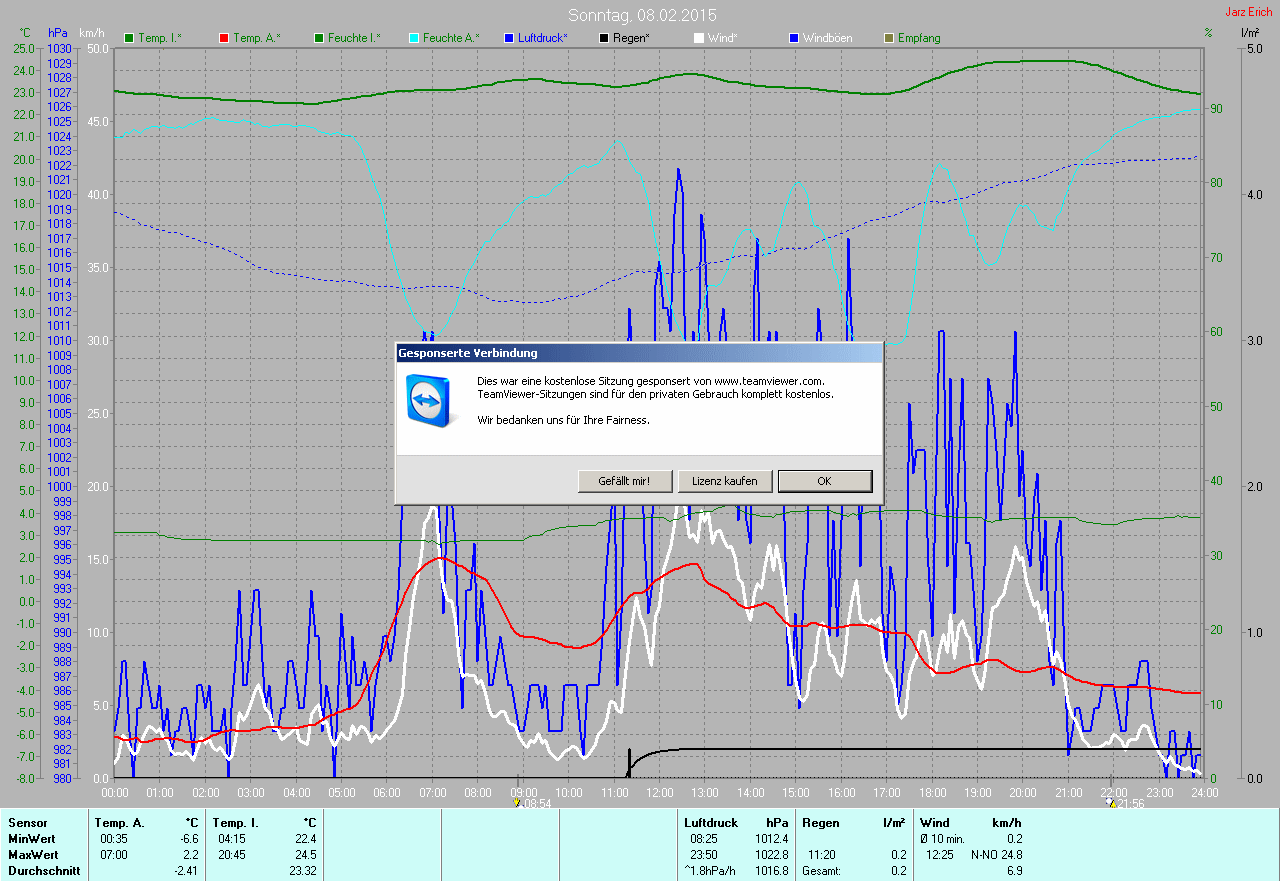The height and width of the screenshot is (881, 1280).
Task: Click the sunset marker at 21:56
Action: 1111,803
